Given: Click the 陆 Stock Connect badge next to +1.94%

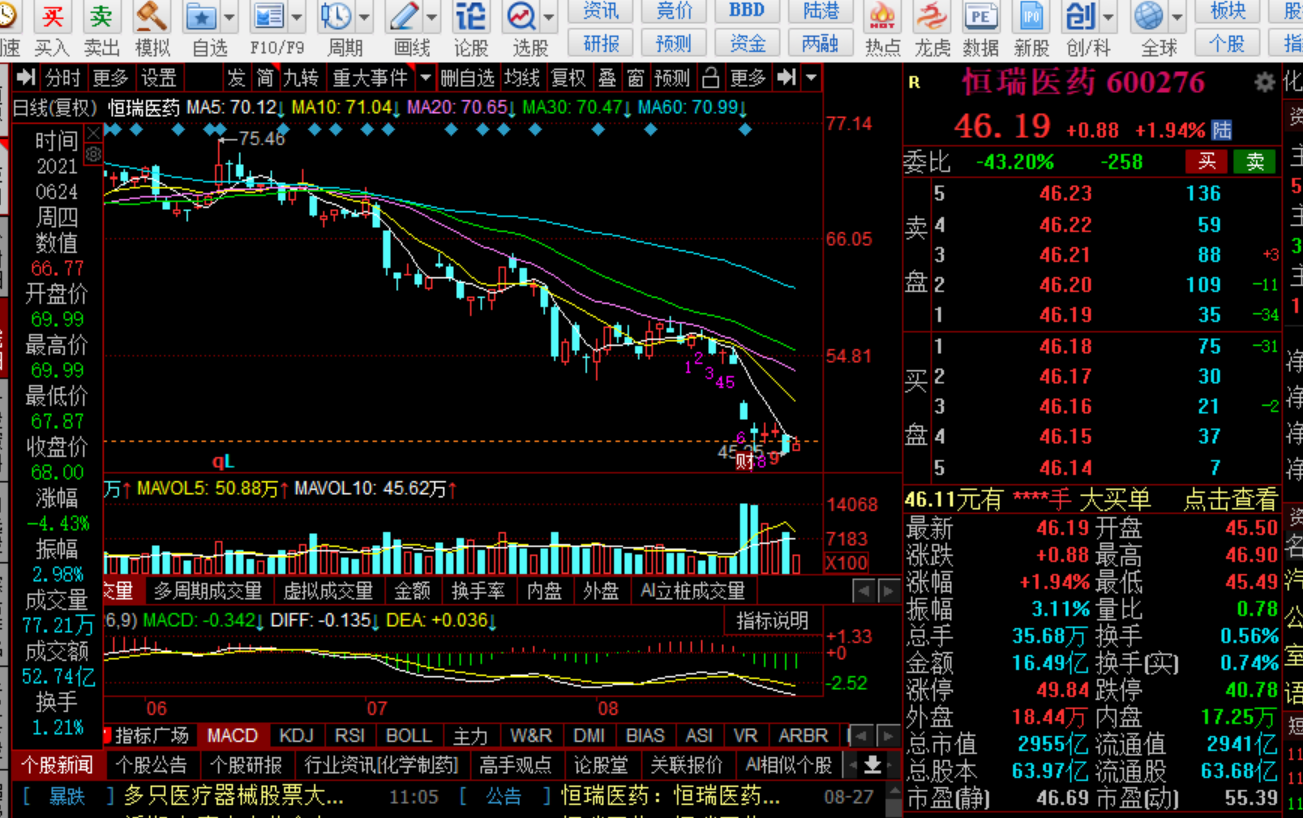Looking at the screenshot, I should tap(1222, 130).
